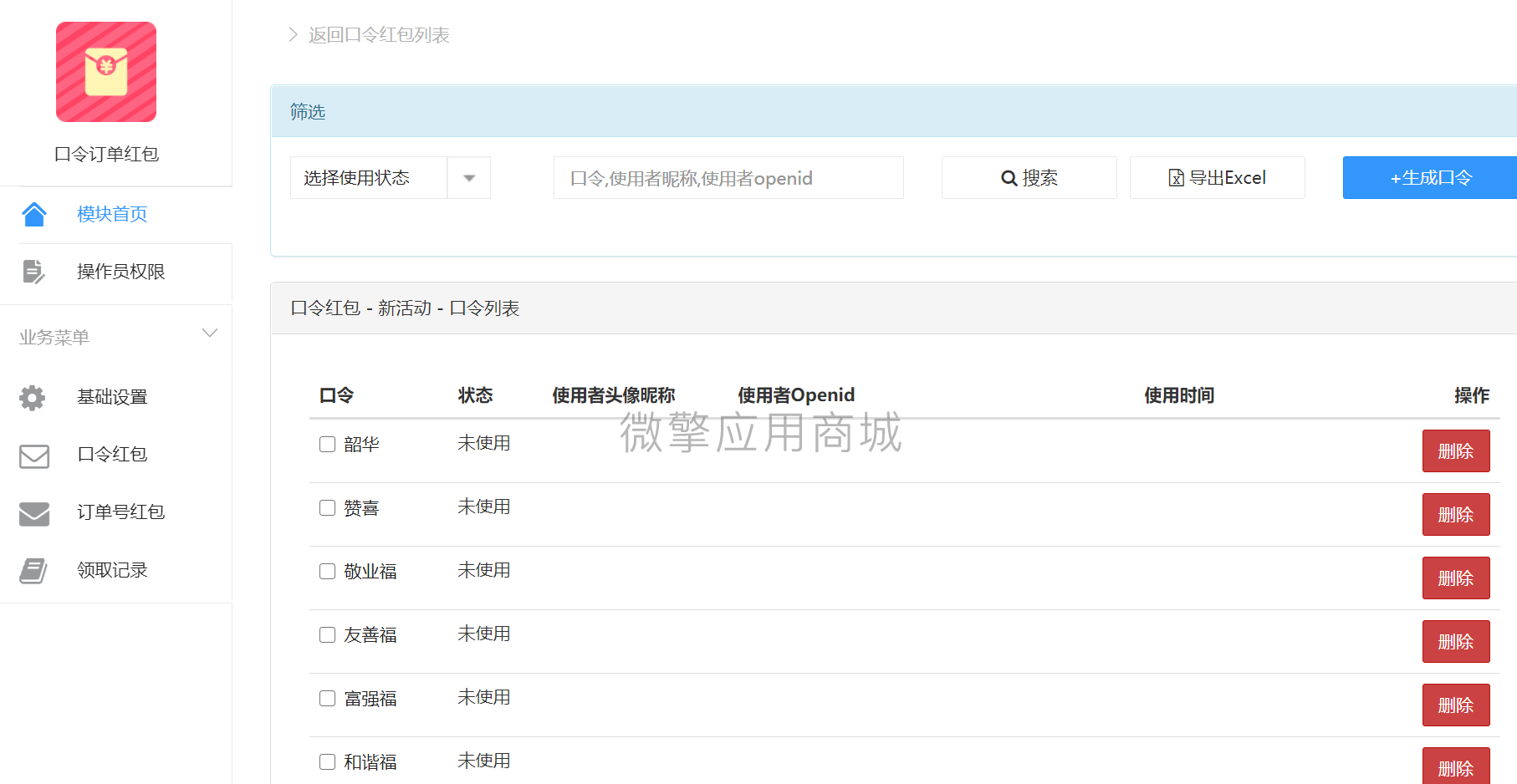Focus the 口令,使用者昵称 search input field

[x=728, y=178]
